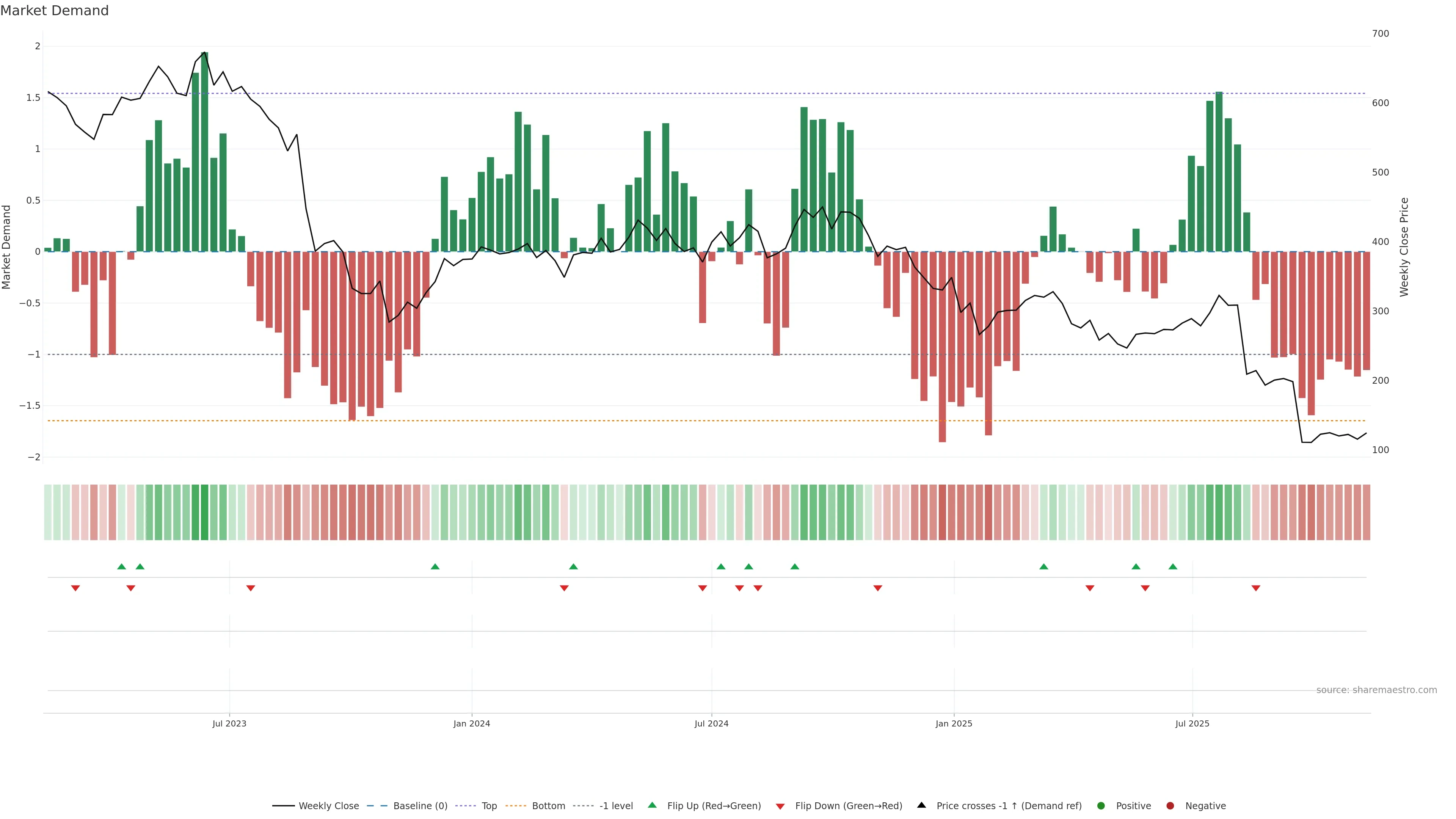The width and height of the screenshot is (1456, 819).
Task: Click the Jul 2023 x-axis label
Action: pos(229,723)
